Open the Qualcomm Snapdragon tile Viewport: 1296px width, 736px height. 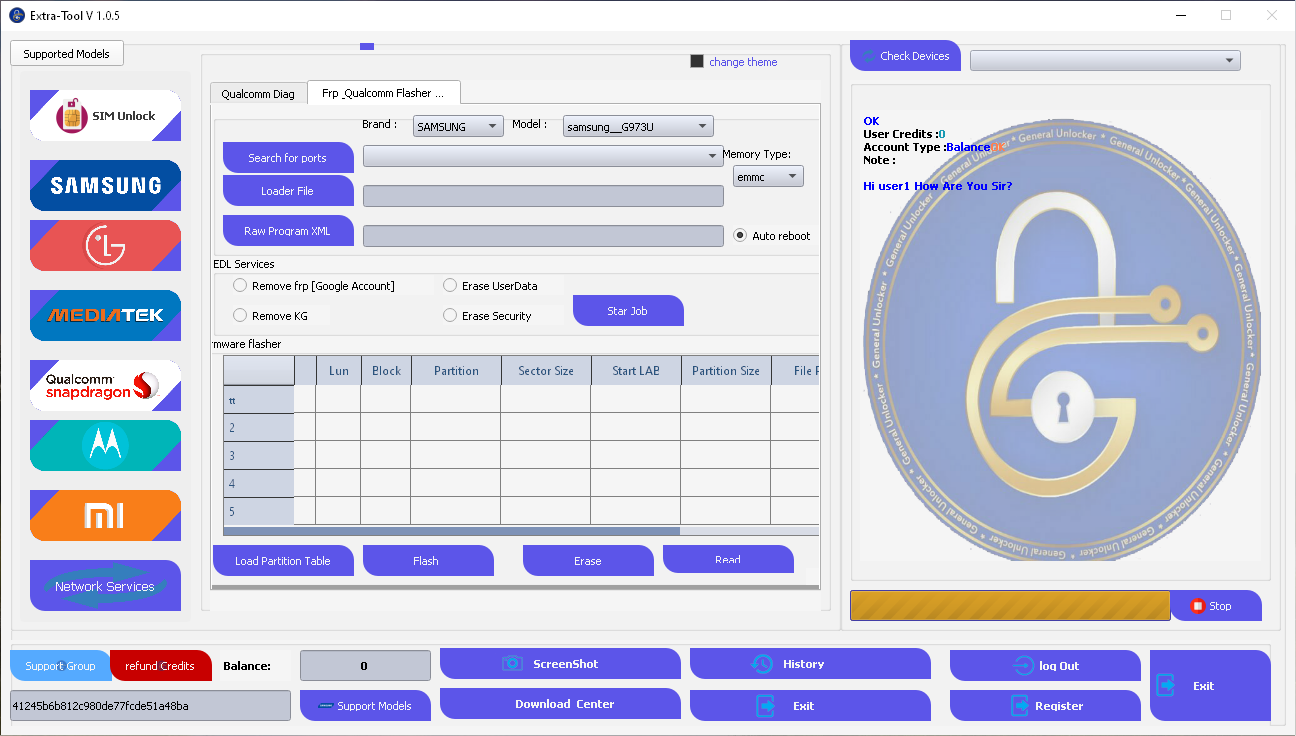[106, 385]
